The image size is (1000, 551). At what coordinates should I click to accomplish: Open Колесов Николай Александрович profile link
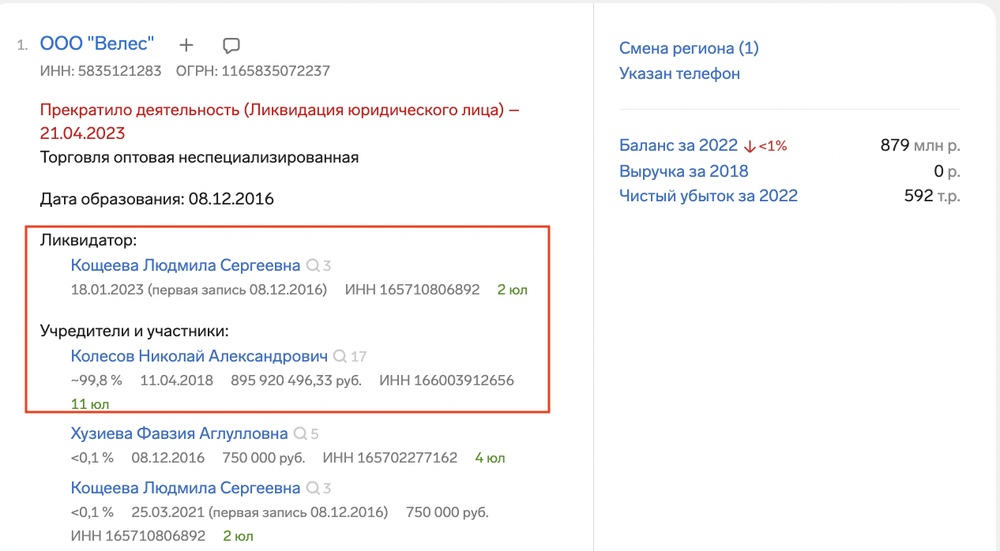[x=199, y=356]
